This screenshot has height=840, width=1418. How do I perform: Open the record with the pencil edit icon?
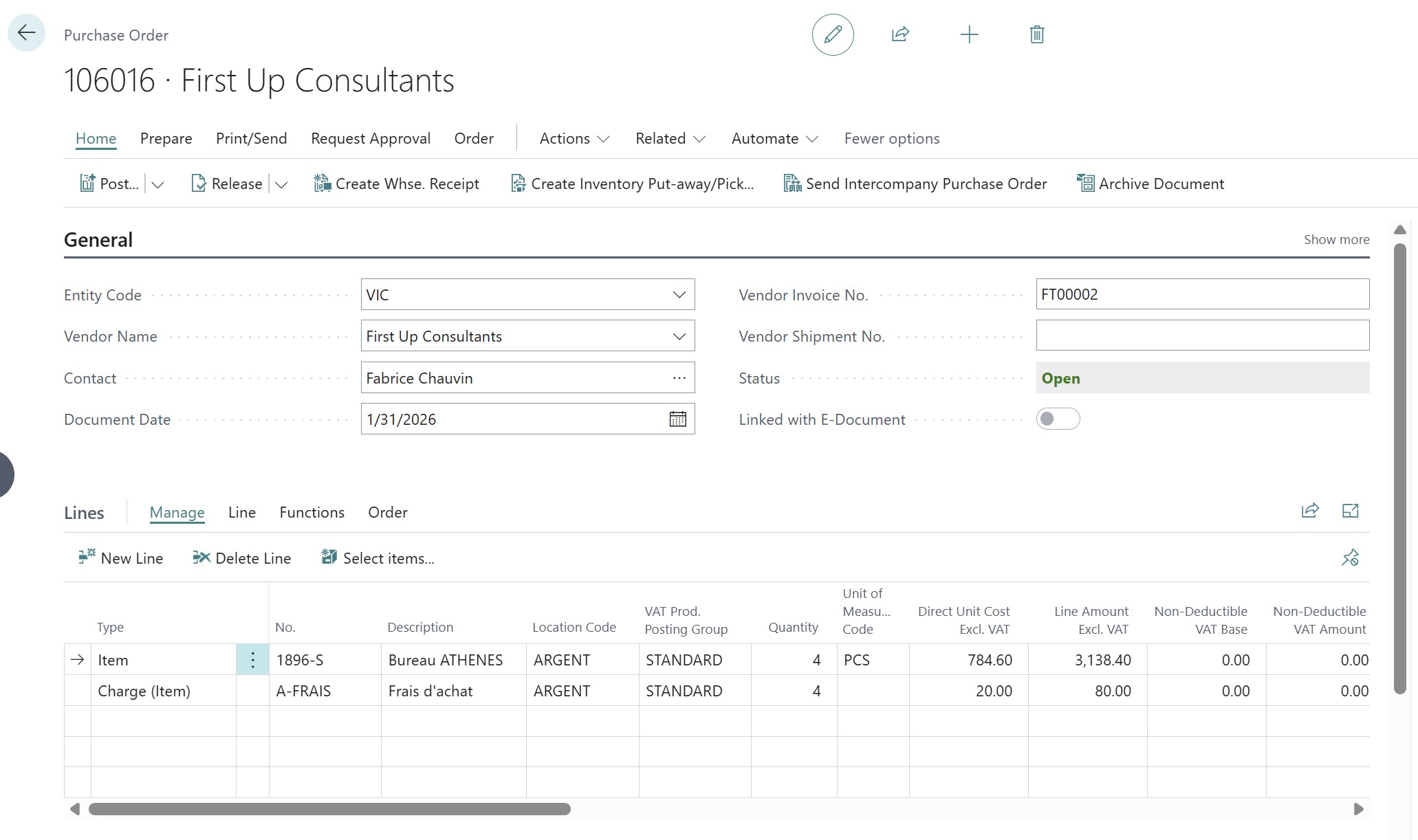pos(832,34)
